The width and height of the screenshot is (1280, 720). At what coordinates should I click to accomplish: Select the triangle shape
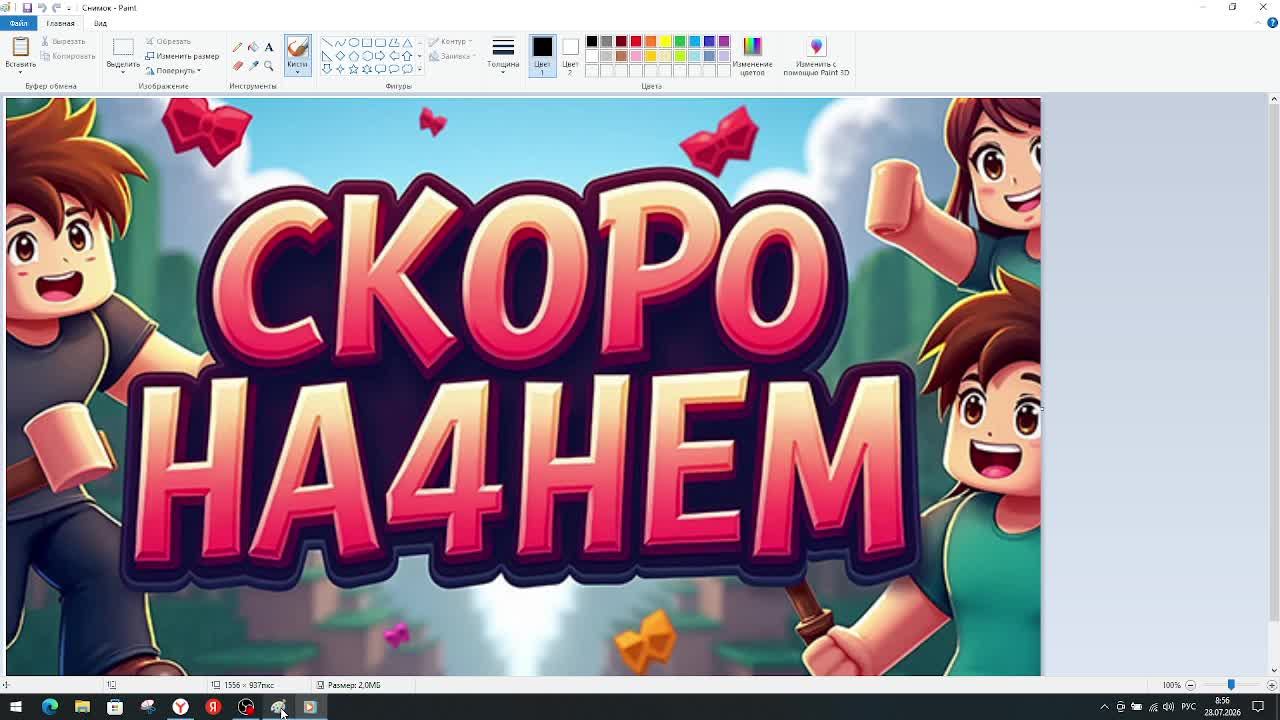click(407, 42)
